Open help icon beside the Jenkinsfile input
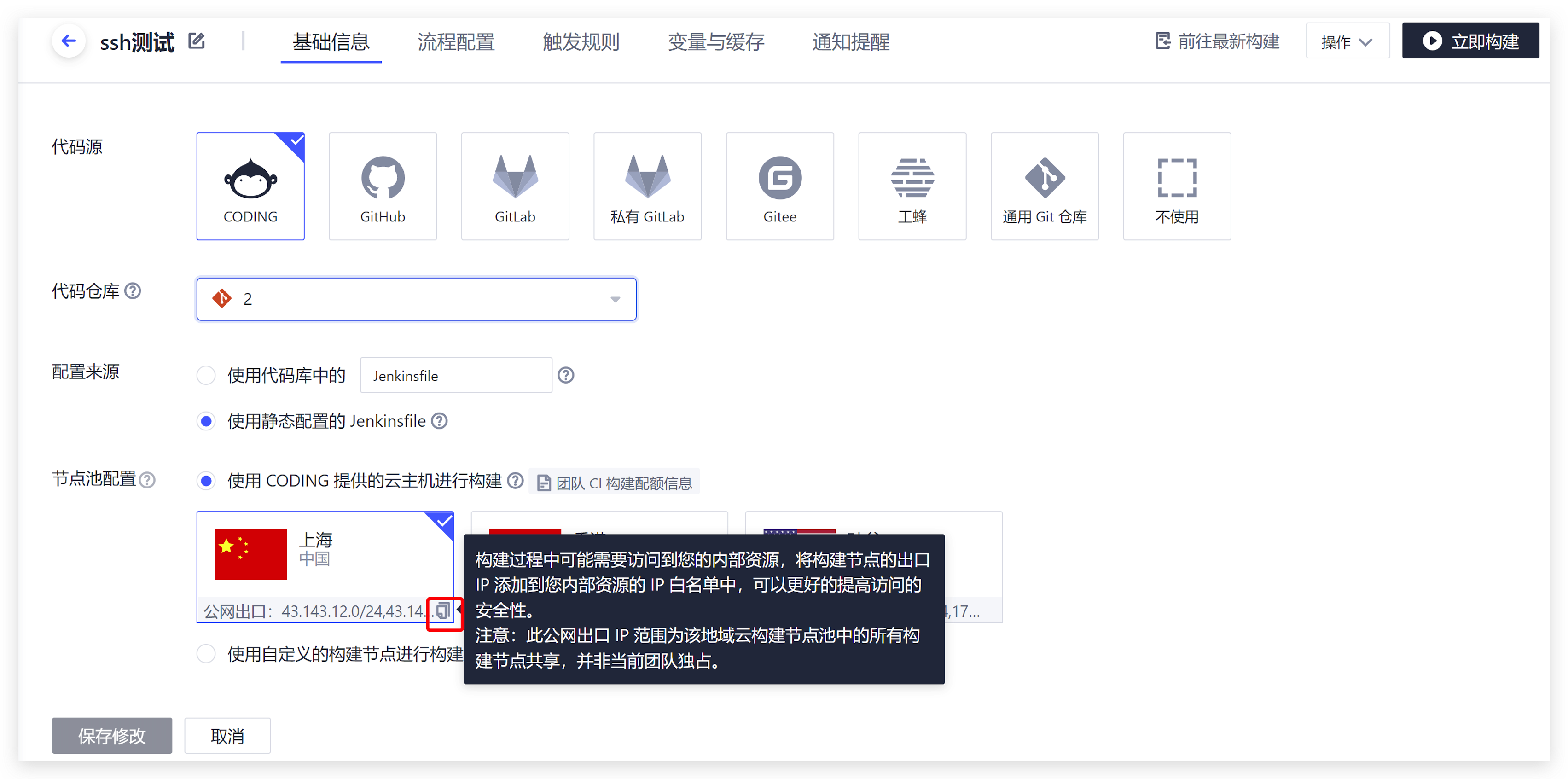The width and height of the screenshot is (1568, 779). [x=565, y=375]
